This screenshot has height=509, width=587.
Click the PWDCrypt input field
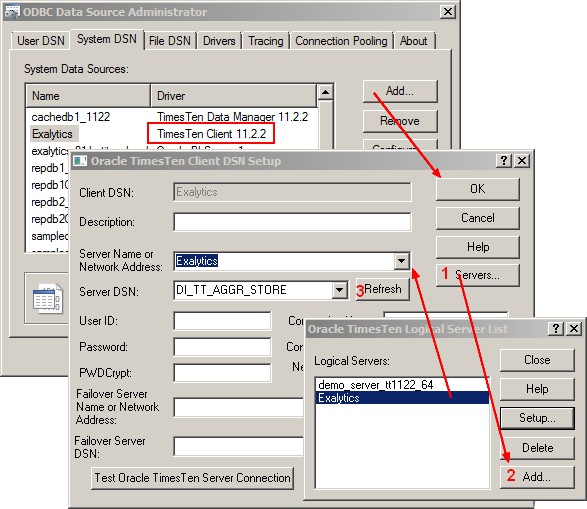(x=222, y=373)
